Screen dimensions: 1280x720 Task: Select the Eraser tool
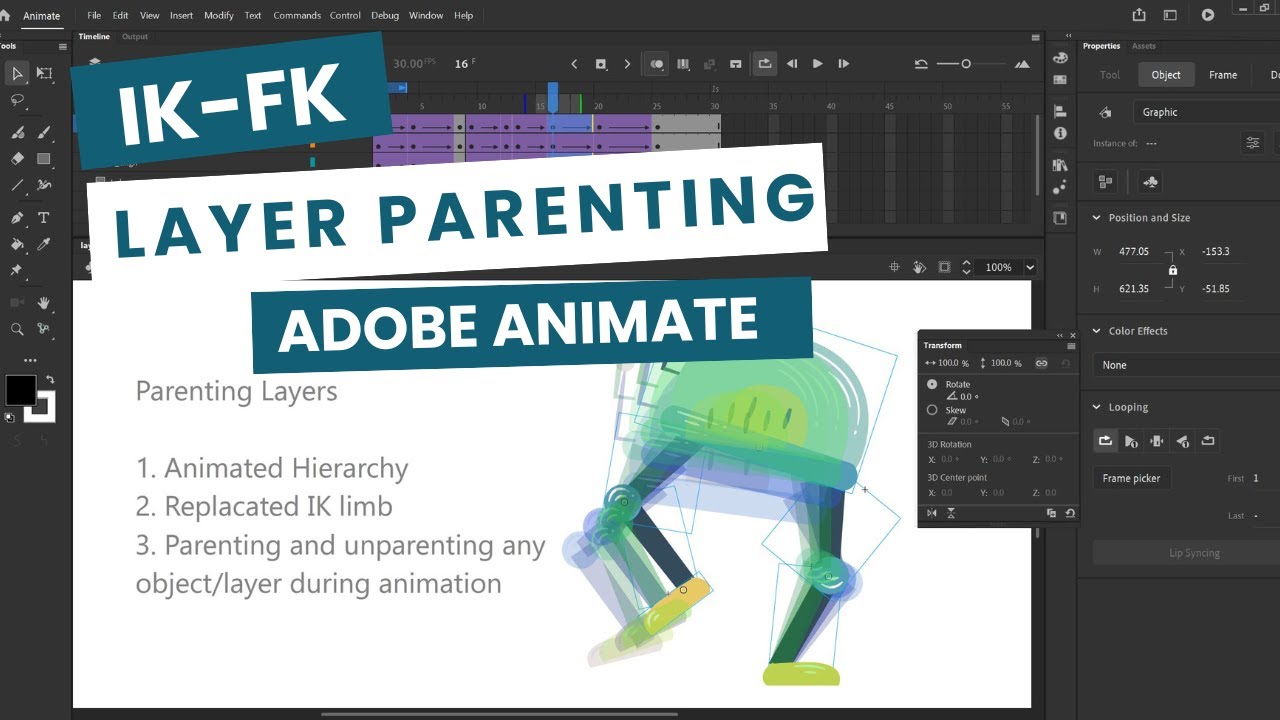point(17,158)
